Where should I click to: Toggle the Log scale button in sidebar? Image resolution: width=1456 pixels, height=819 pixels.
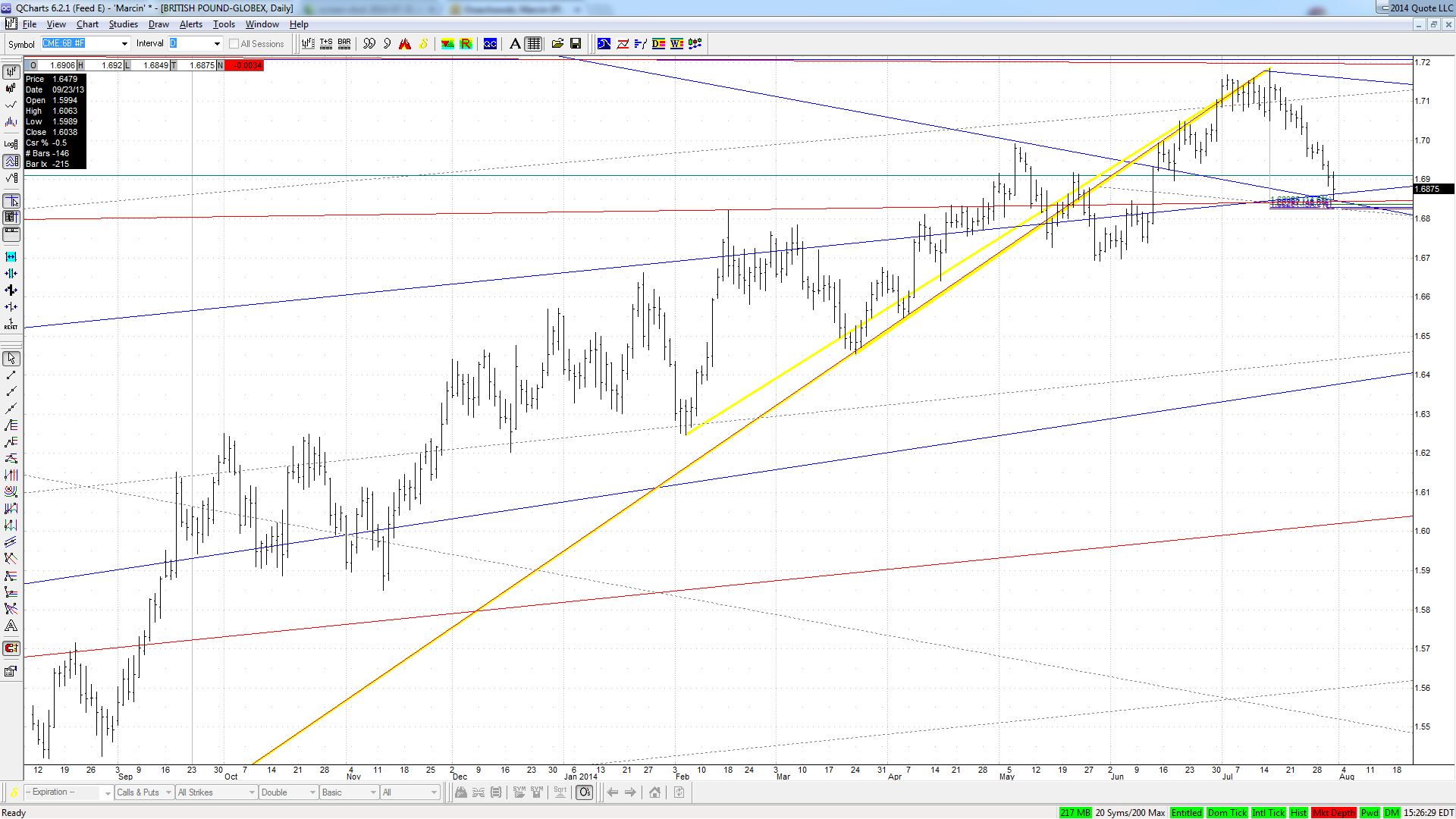11,143
